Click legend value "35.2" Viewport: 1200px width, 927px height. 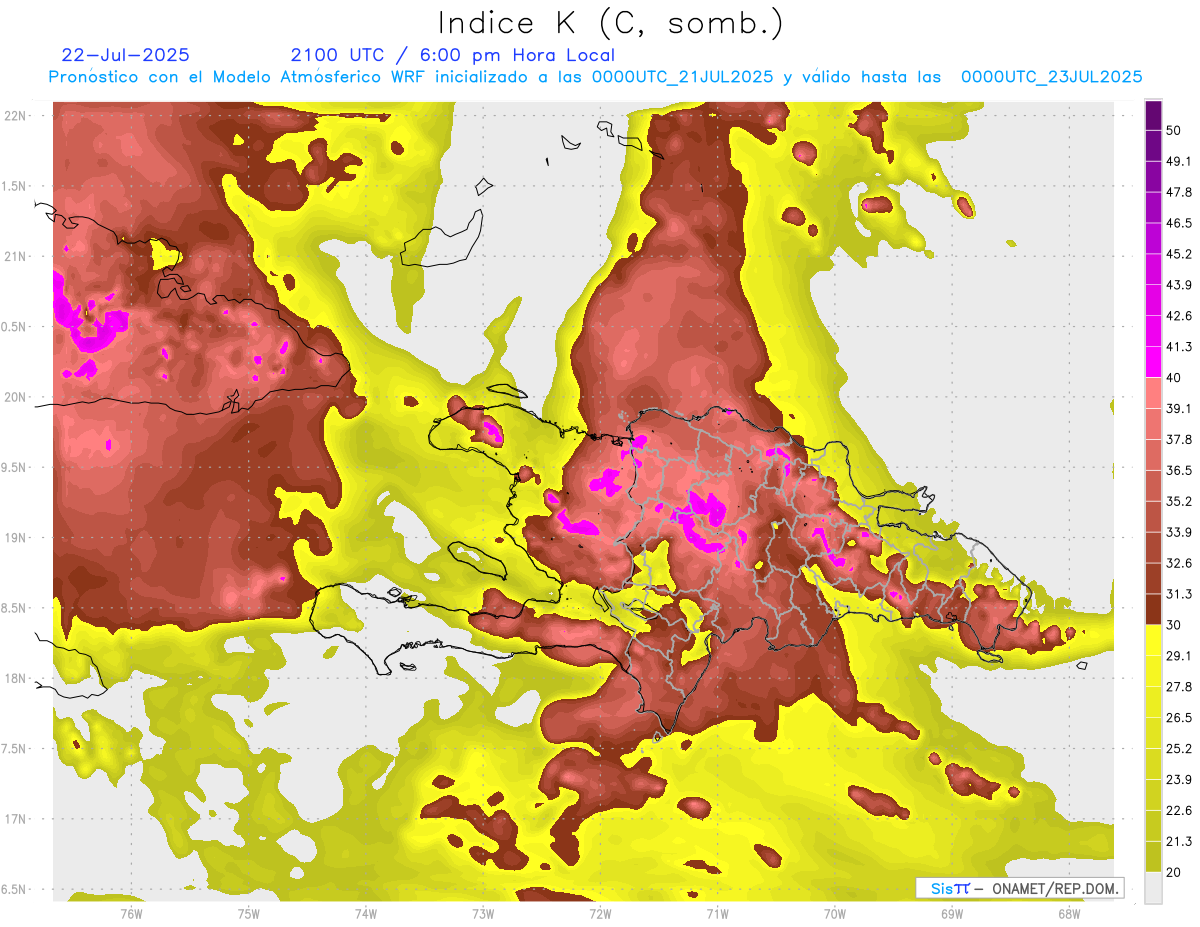(1178, 501)
